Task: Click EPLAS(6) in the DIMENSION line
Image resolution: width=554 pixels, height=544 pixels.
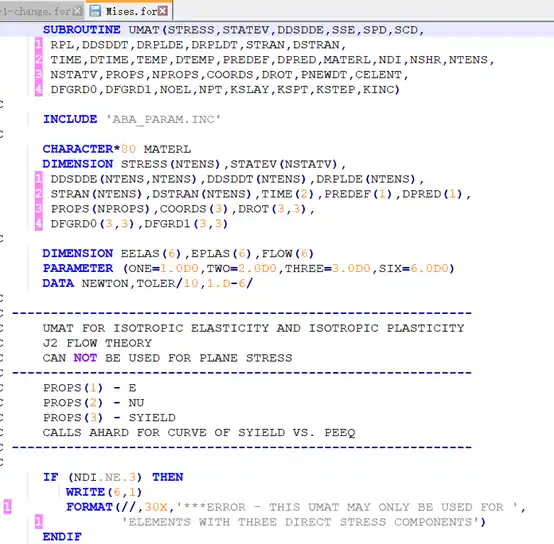Action: click(x=221, y=253)
